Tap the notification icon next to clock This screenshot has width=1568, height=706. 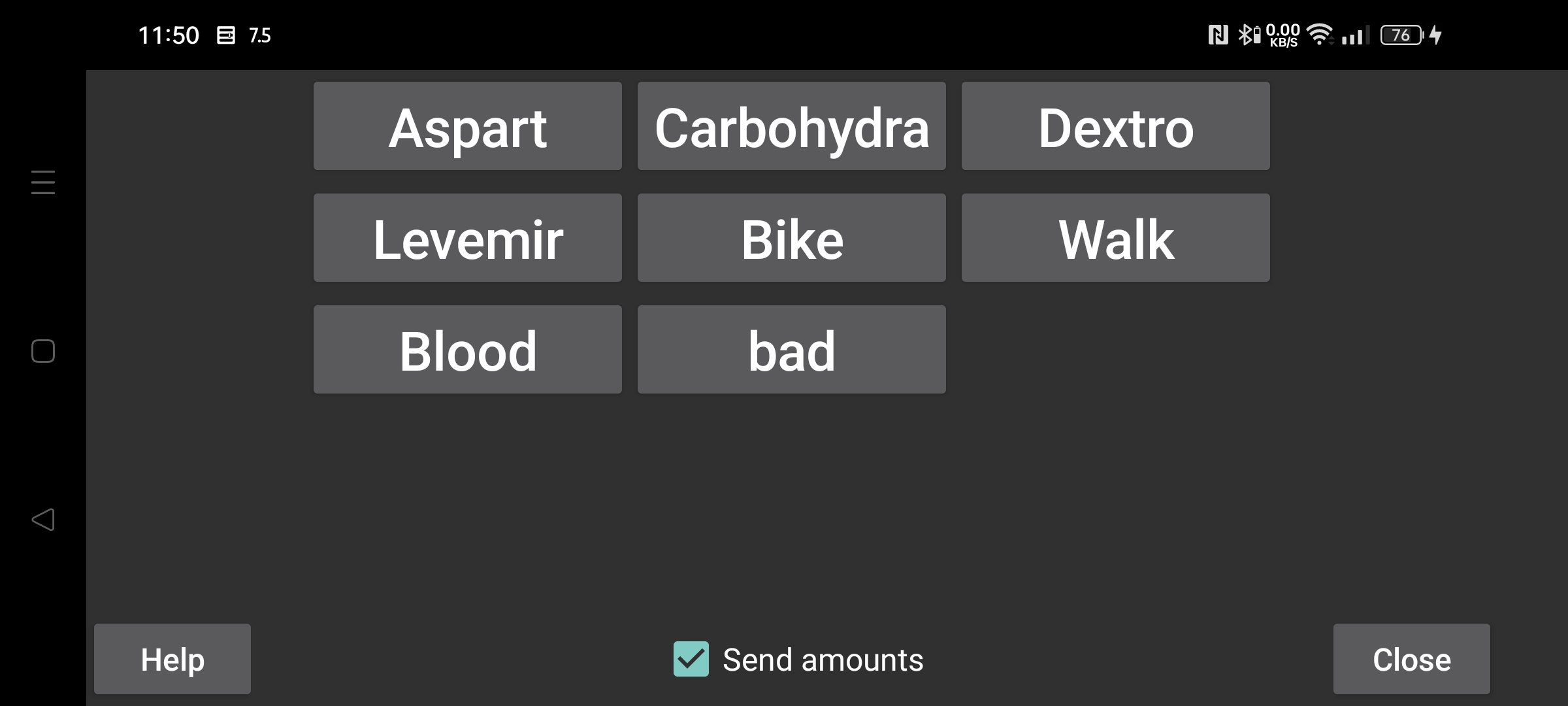(x=225, y=35)
